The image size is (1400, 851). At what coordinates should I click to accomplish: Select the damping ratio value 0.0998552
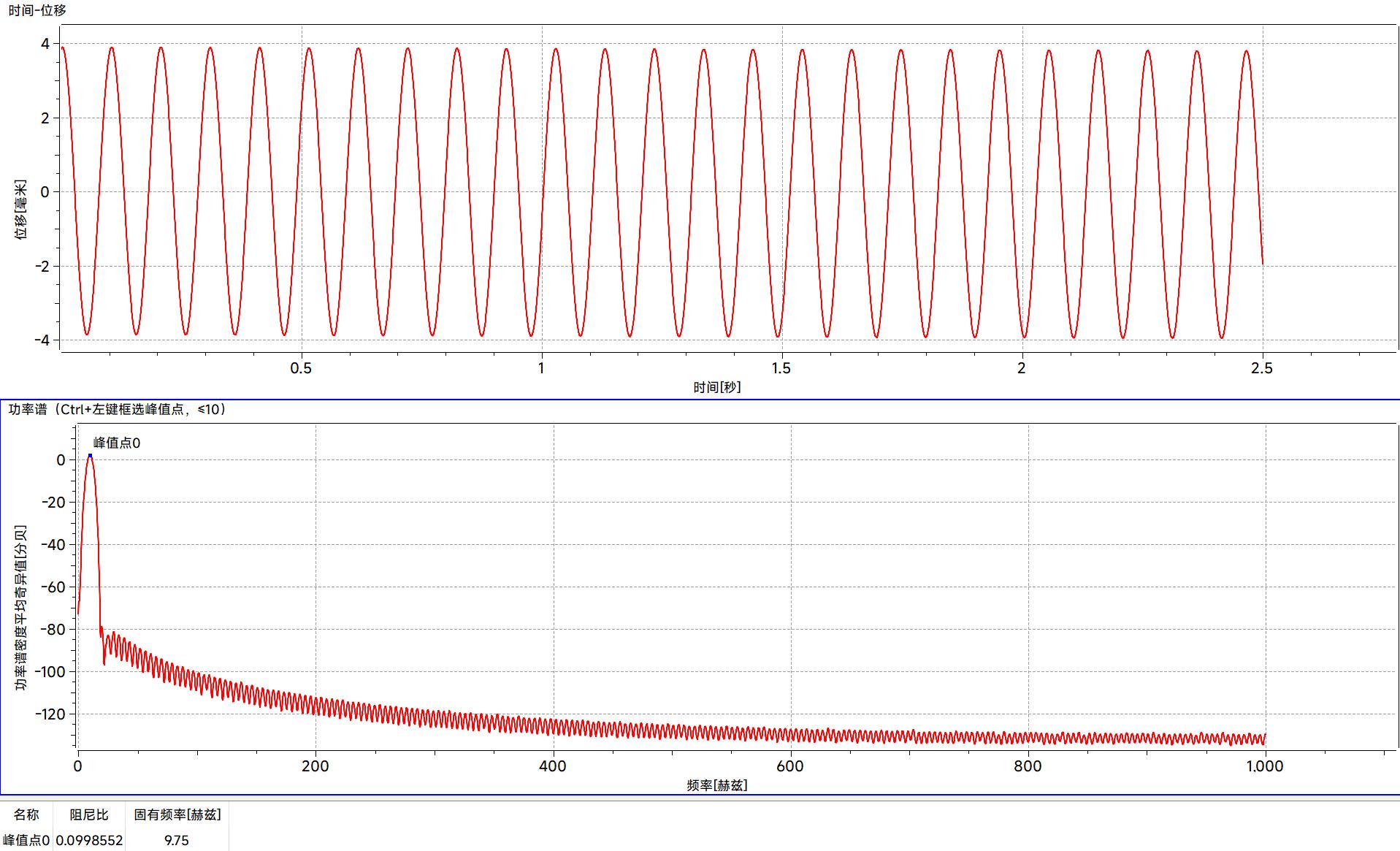89,840
